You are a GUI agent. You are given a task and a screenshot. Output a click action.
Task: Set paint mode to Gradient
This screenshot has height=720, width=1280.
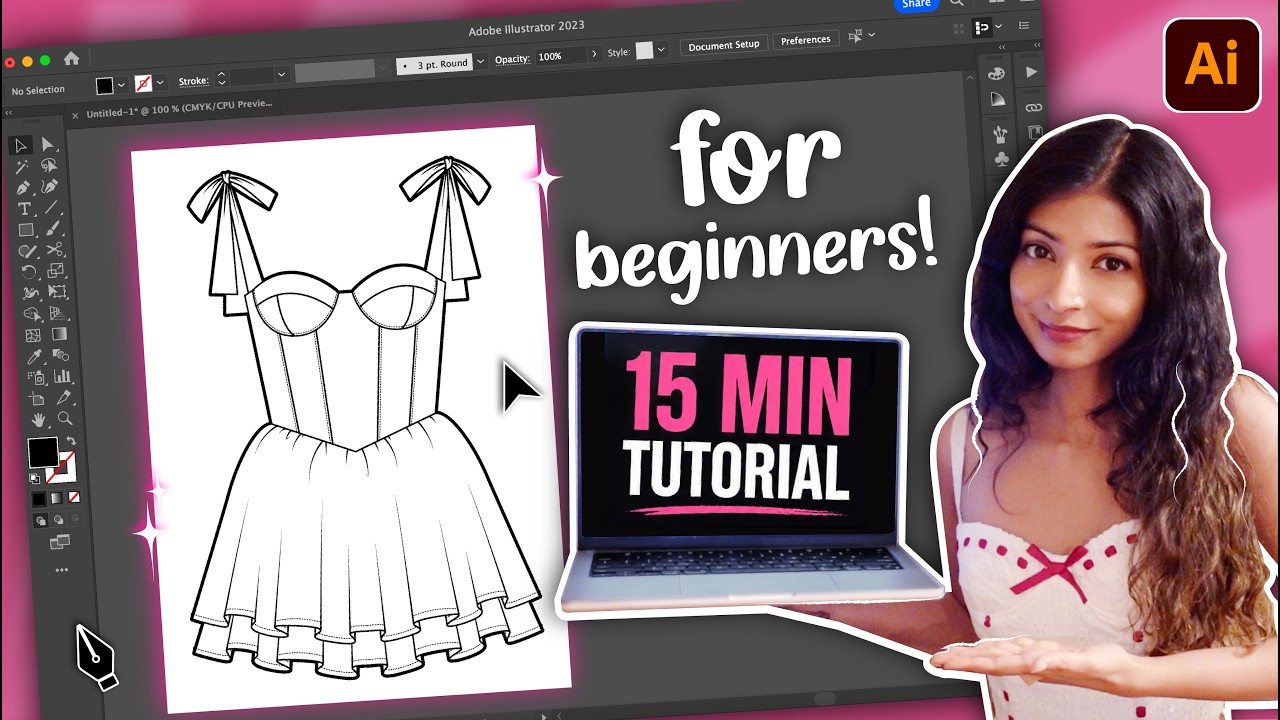point(56,497)
